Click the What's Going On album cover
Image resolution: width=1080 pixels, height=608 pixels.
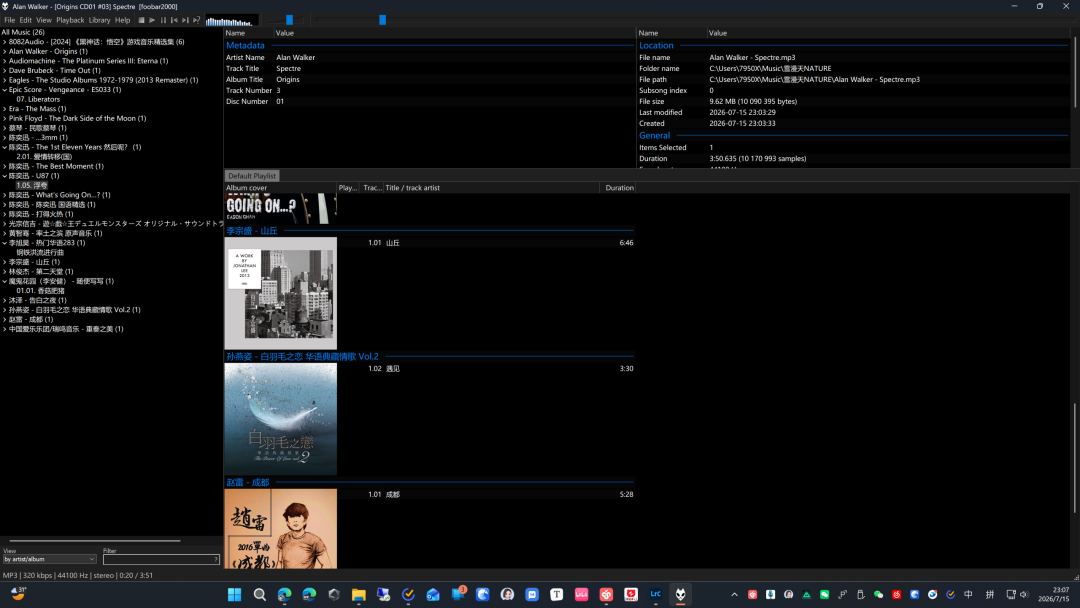point(280,208)
